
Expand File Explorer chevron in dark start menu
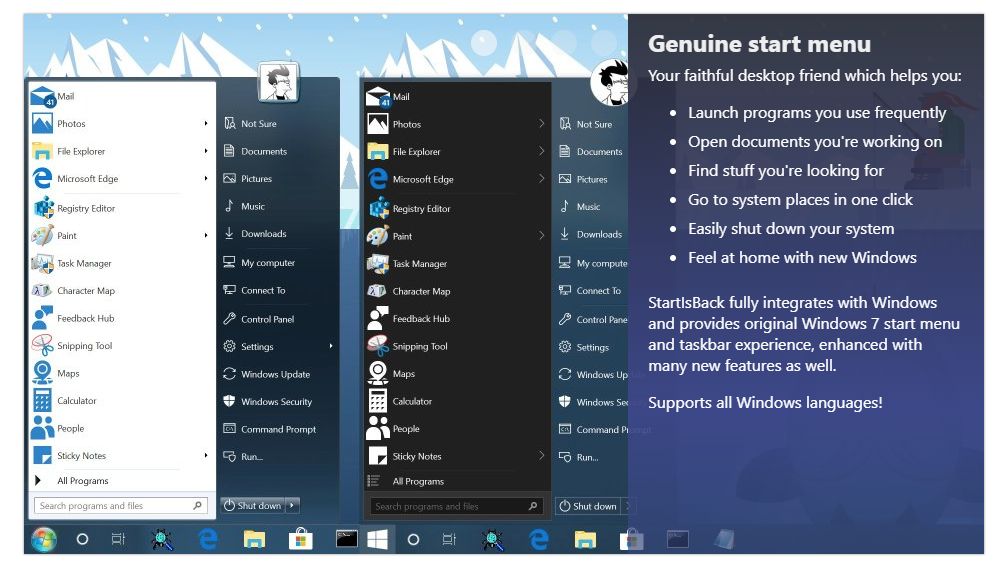point(541,151)
